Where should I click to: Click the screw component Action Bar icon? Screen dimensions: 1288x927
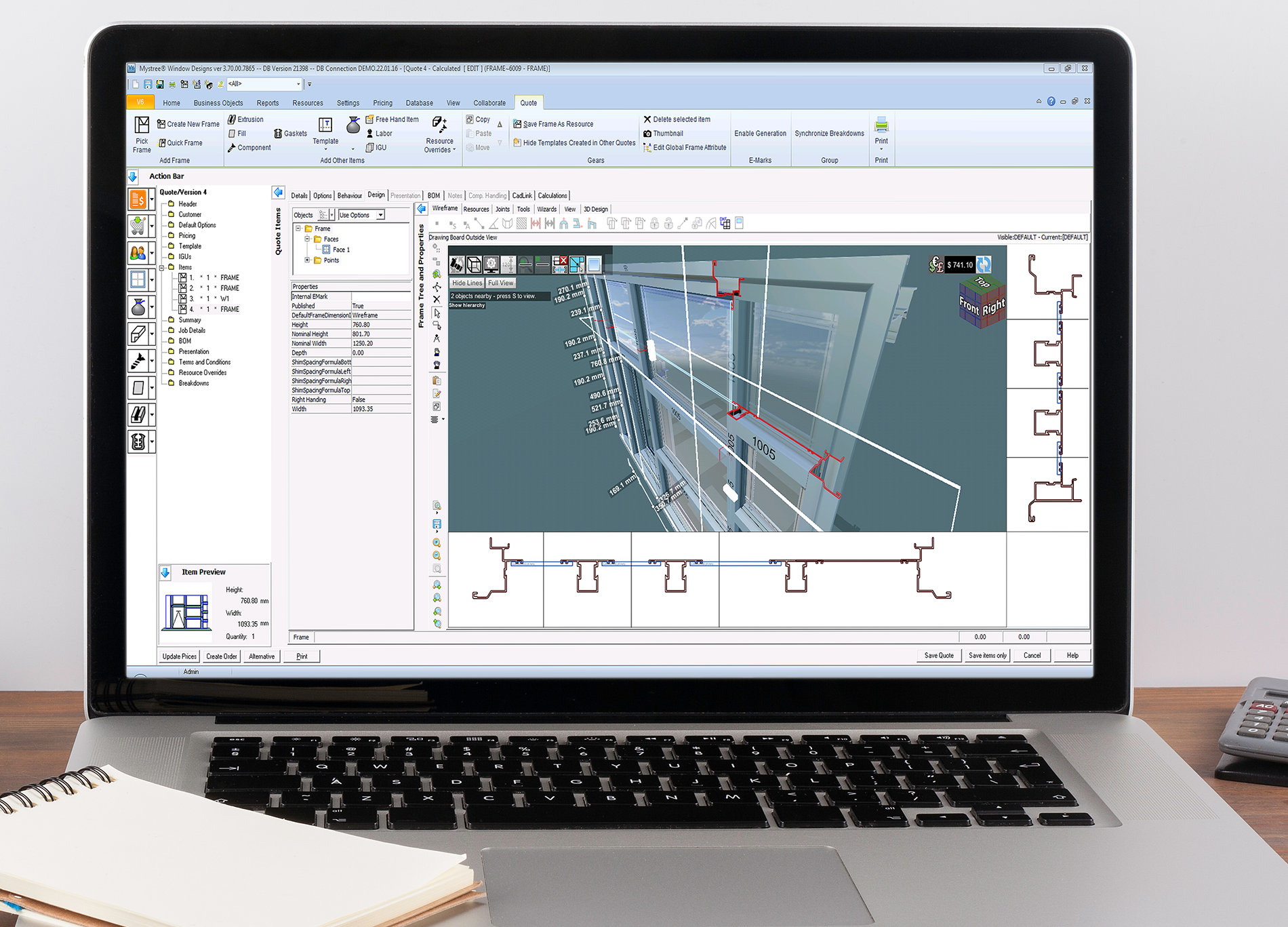tap(138, 361)
